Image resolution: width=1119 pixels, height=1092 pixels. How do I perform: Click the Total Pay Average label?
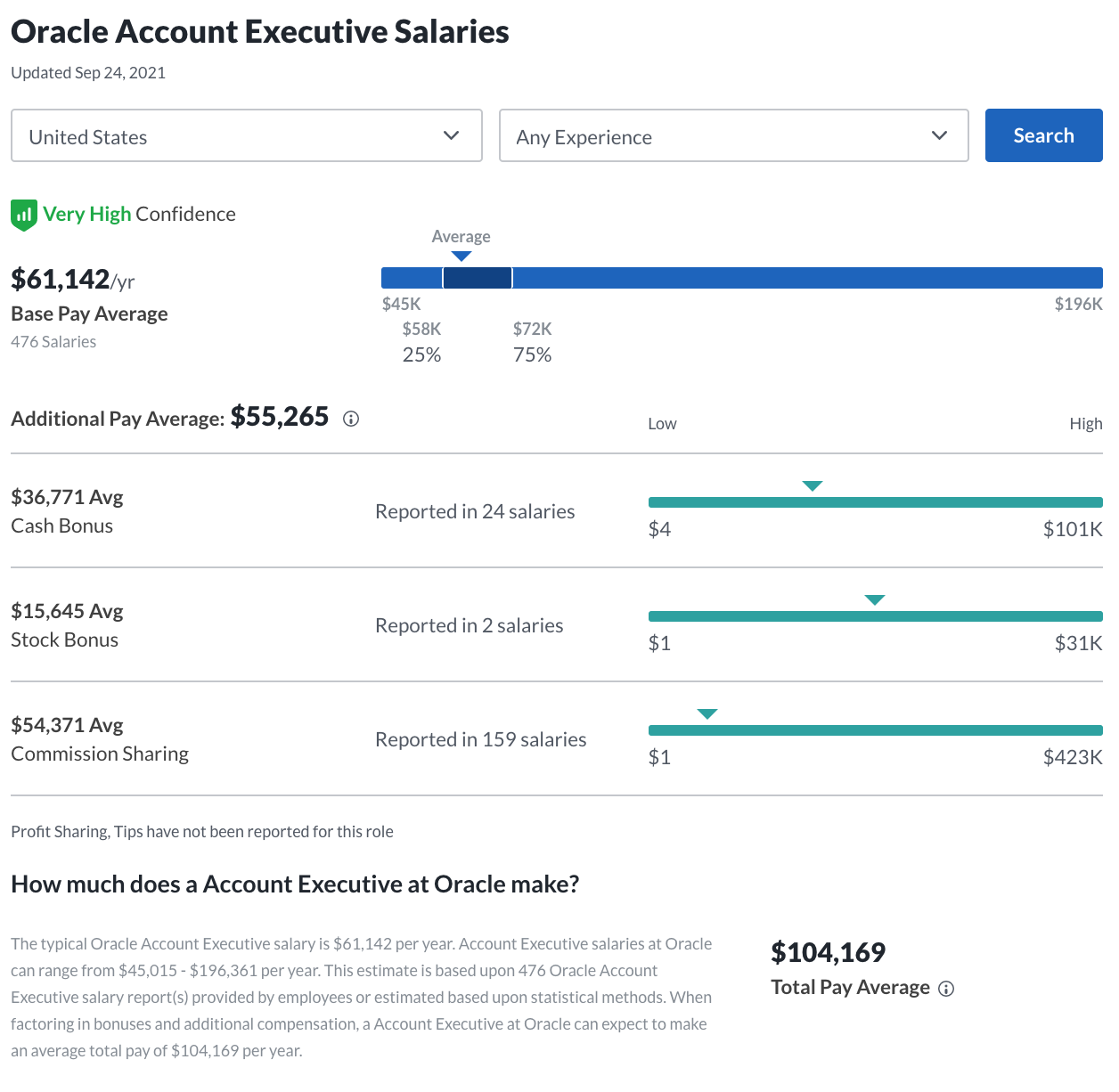851,987
